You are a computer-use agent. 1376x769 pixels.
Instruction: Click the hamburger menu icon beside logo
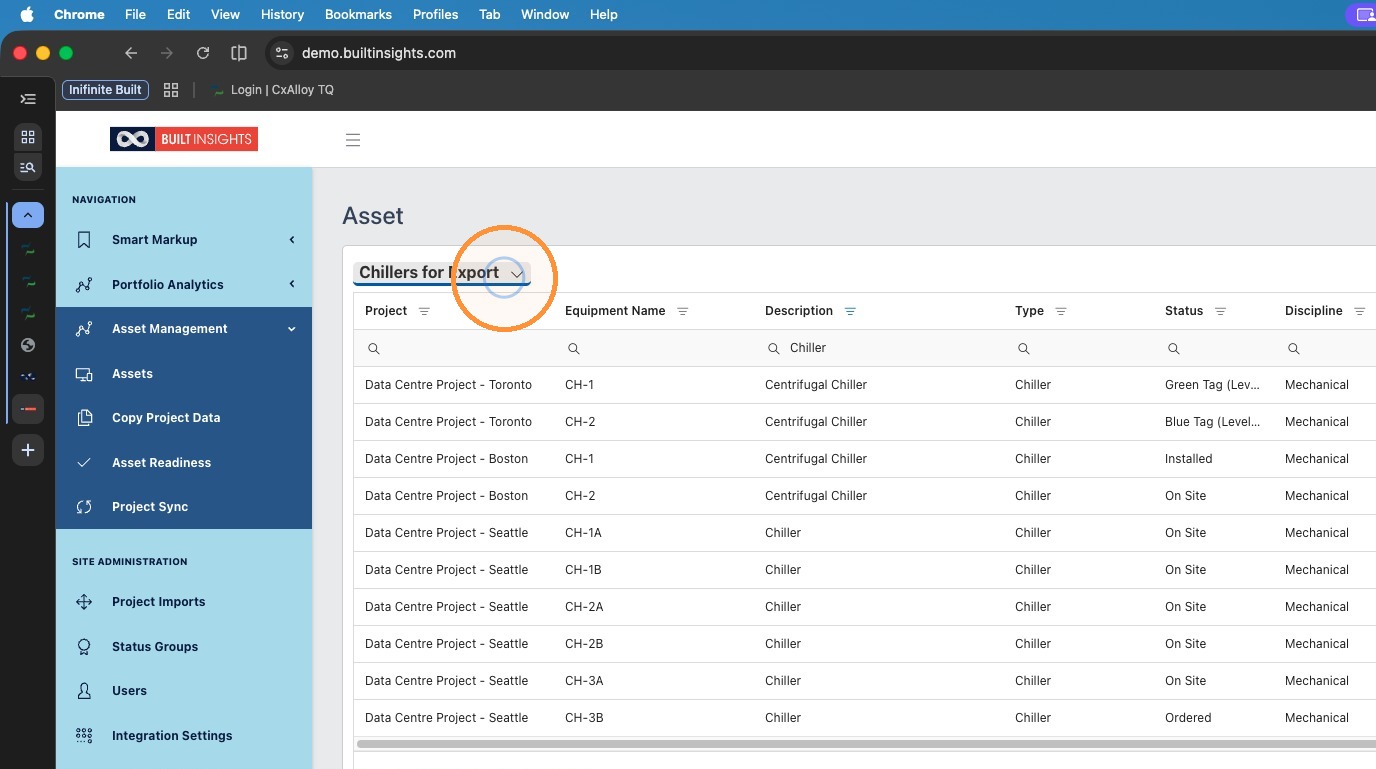coord(353,140)
